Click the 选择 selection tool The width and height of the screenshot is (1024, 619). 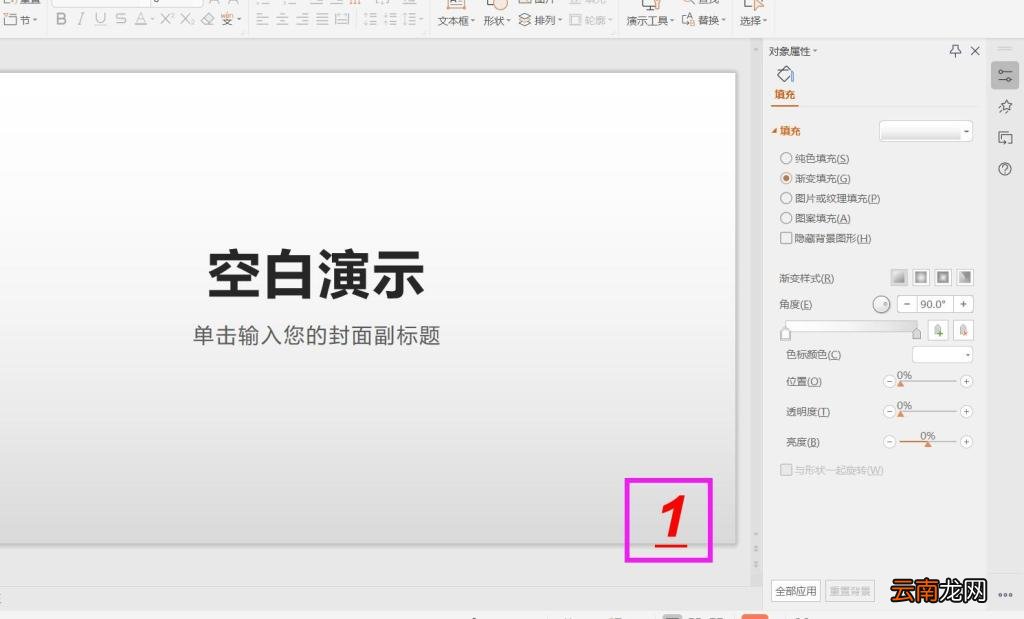click(x=750, y=20)
